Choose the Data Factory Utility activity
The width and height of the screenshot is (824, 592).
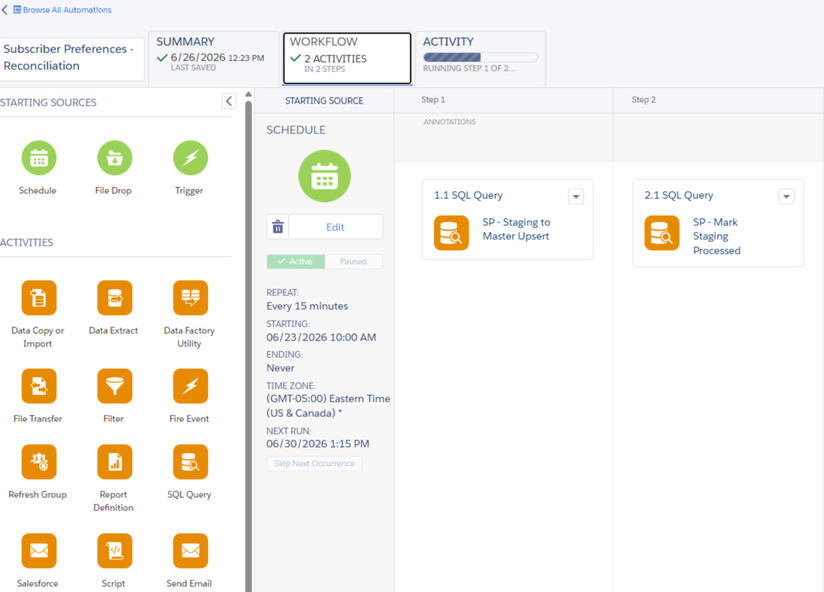[190, 298]
